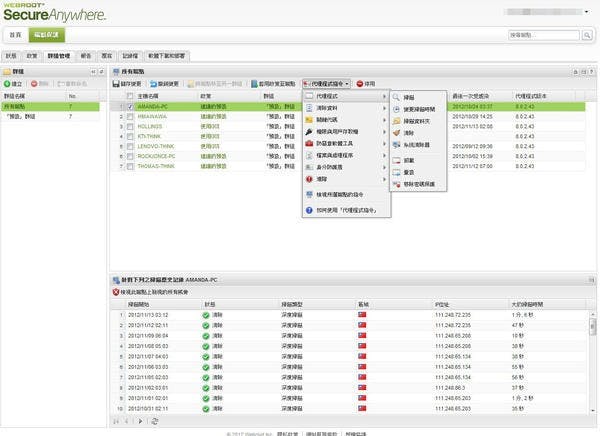
Task: Click the help icon for 如何使用代理程式指令
Action: click(x=310, y=212)
